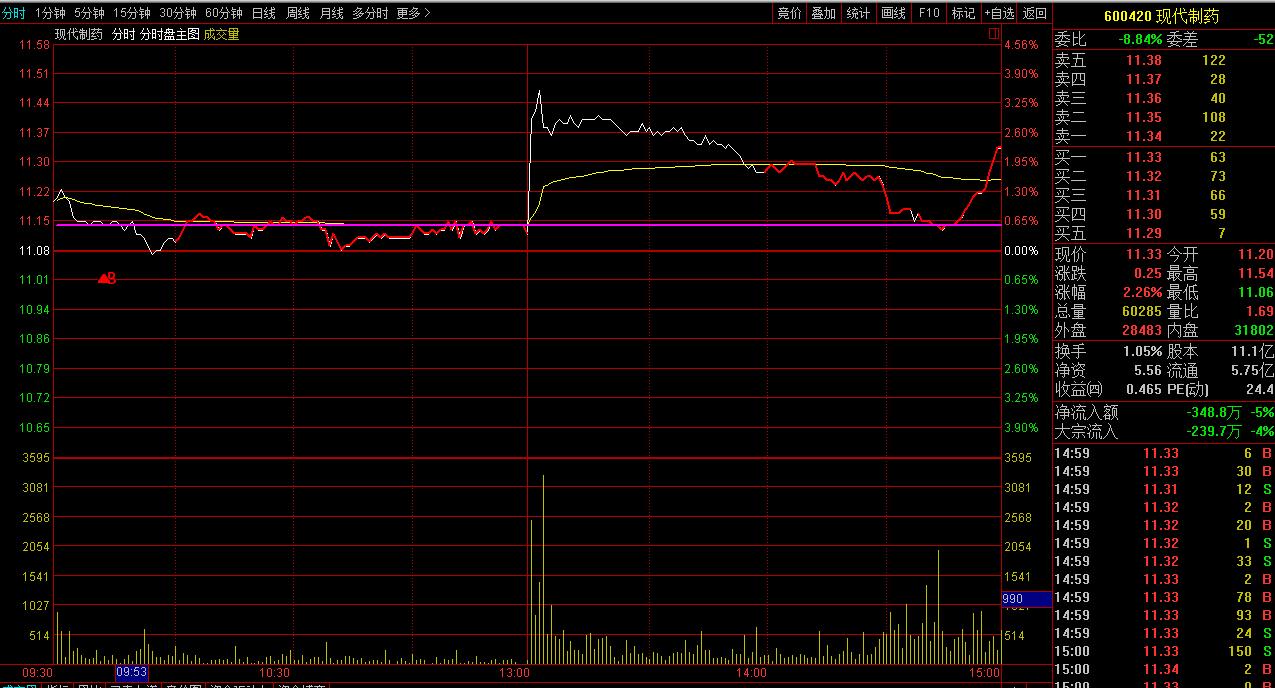Click the 最高 11.54 high price
The height and width of the screenshot is (688, 1275).
pyautogui.click(x=1256, y=273)
